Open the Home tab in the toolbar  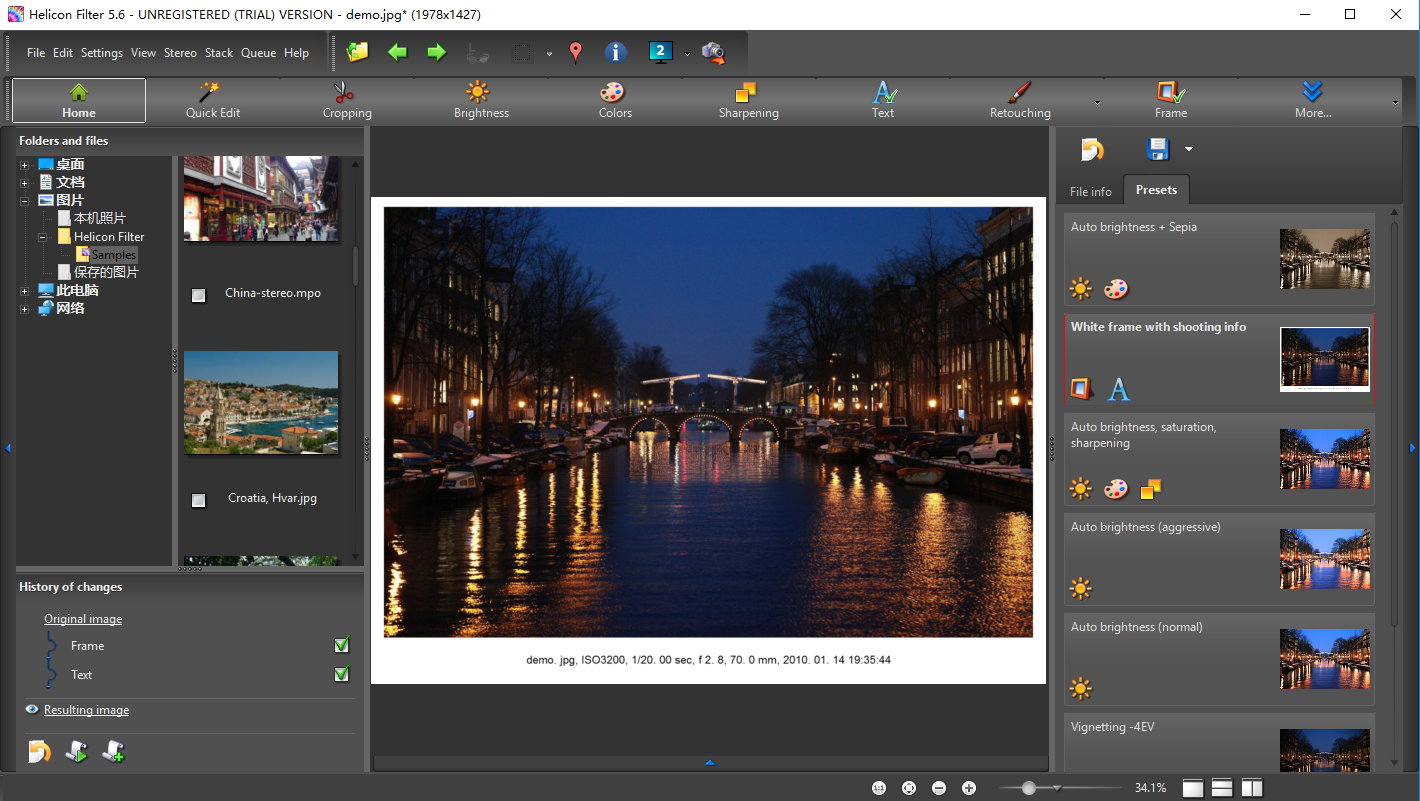point(79,100)
